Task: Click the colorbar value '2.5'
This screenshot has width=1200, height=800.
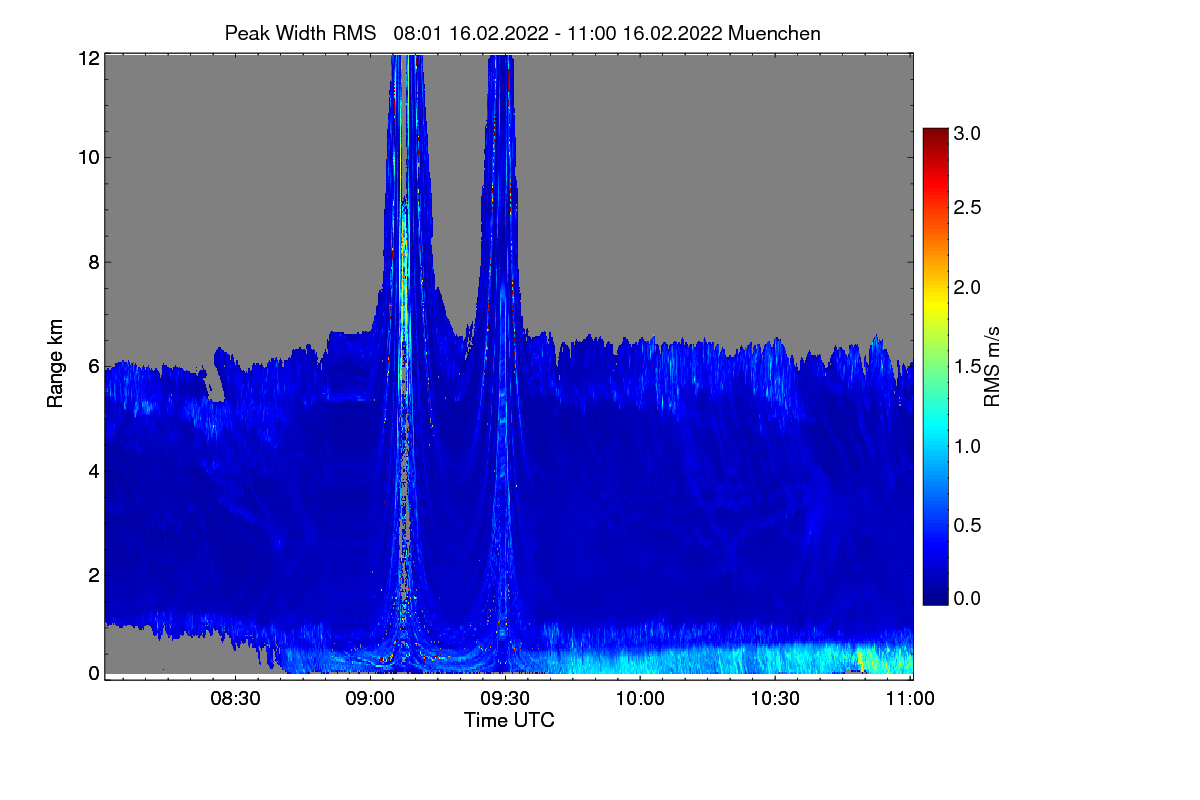Action: coord(968,208)
